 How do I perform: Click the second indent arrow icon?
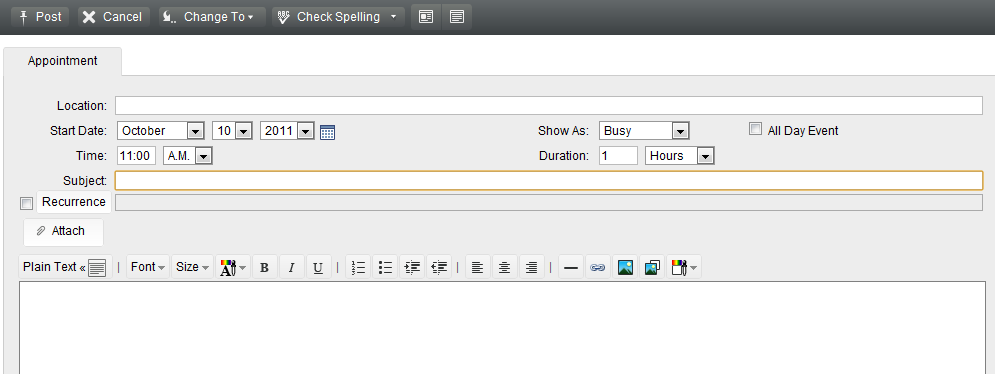[439, 268]
